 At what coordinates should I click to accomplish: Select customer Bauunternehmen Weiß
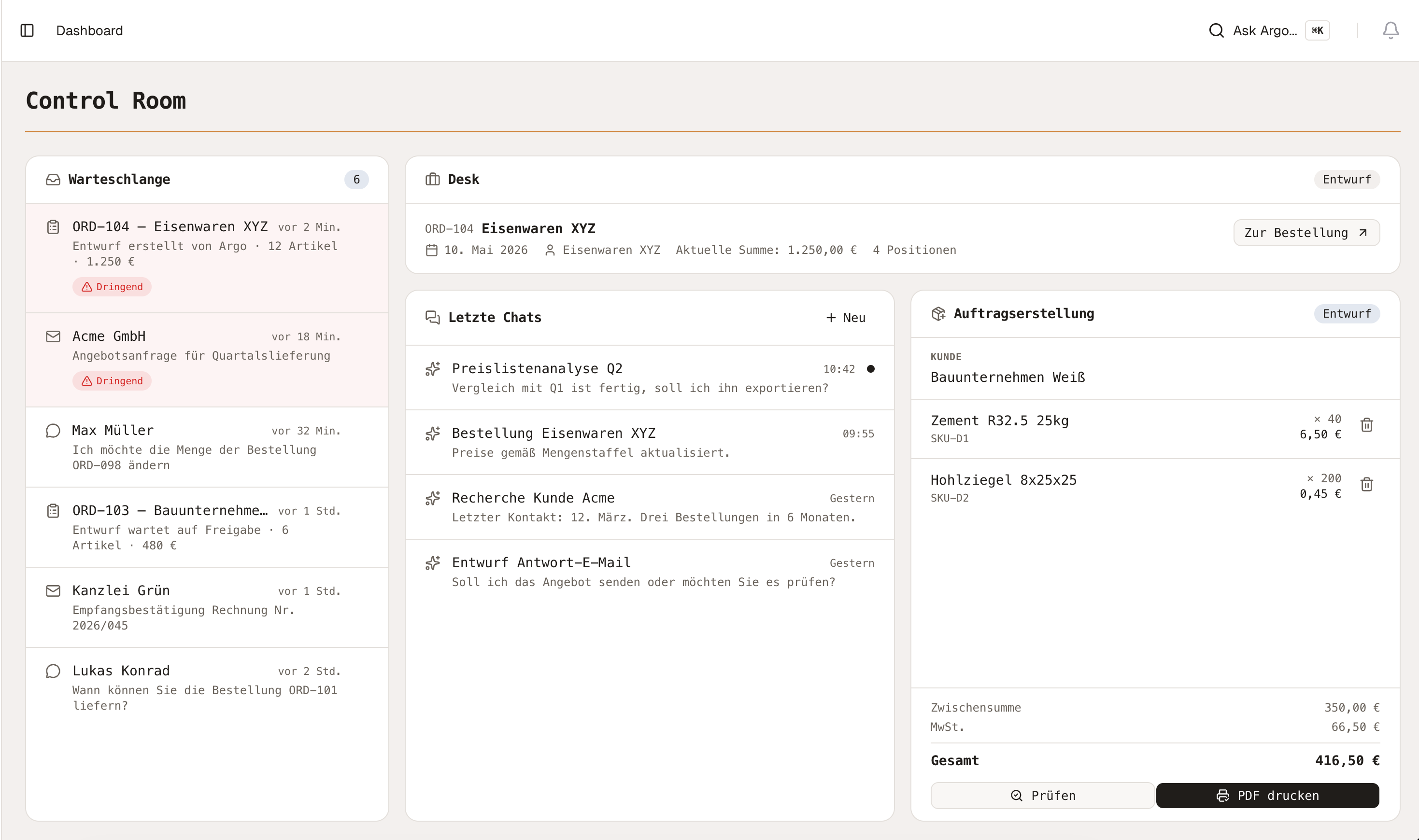(1007, 378)
